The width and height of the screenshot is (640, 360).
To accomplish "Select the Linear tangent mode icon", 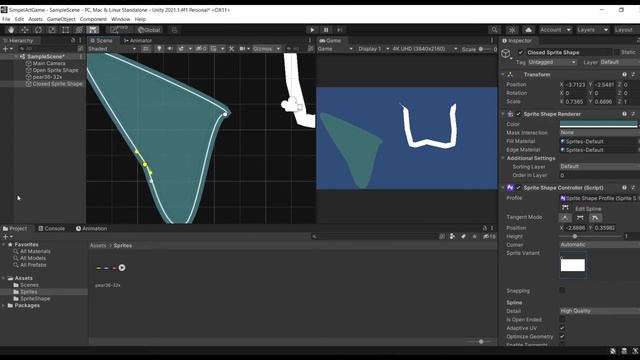I will tap(565, 218).
